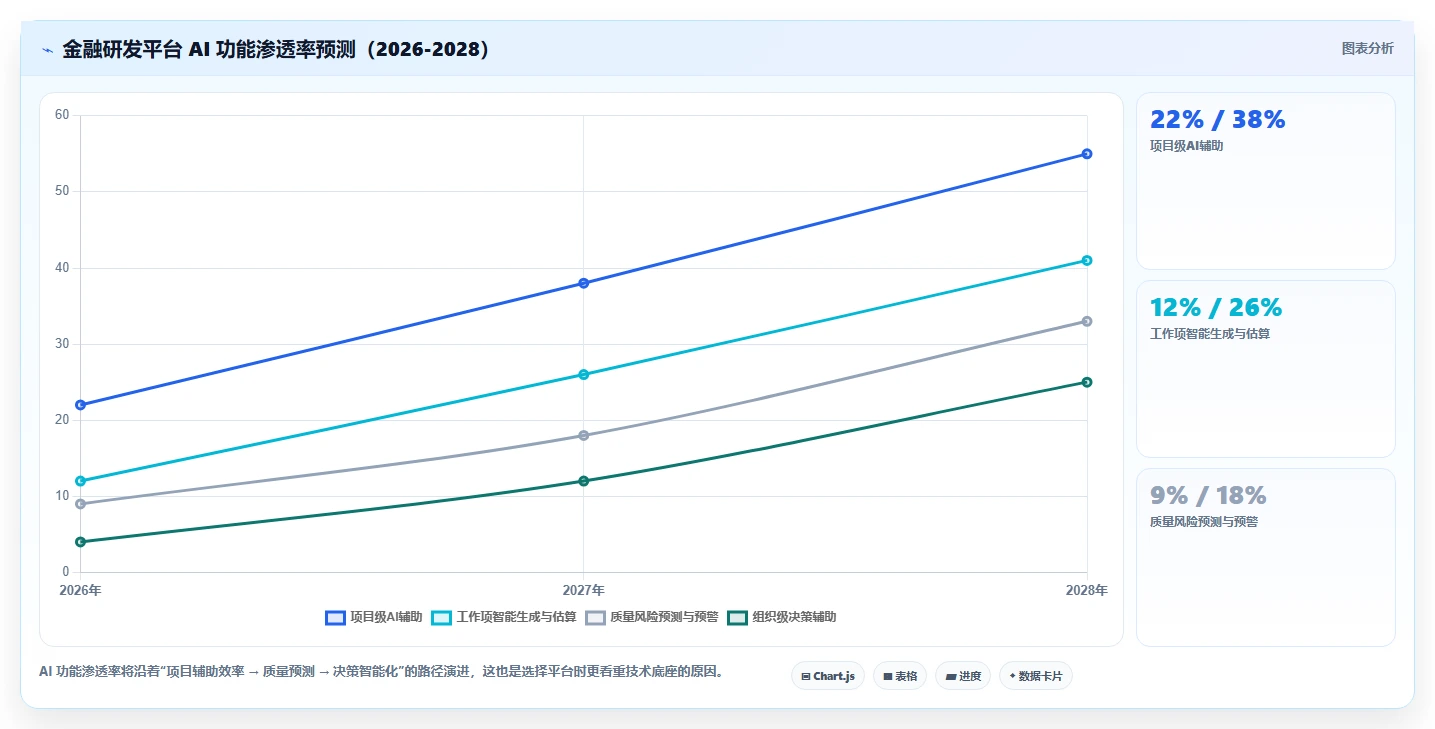The image size is (1435, 729).
Task: Click the 2026年 data point on 项目级AI辅助 line
Action: (80, 405)
